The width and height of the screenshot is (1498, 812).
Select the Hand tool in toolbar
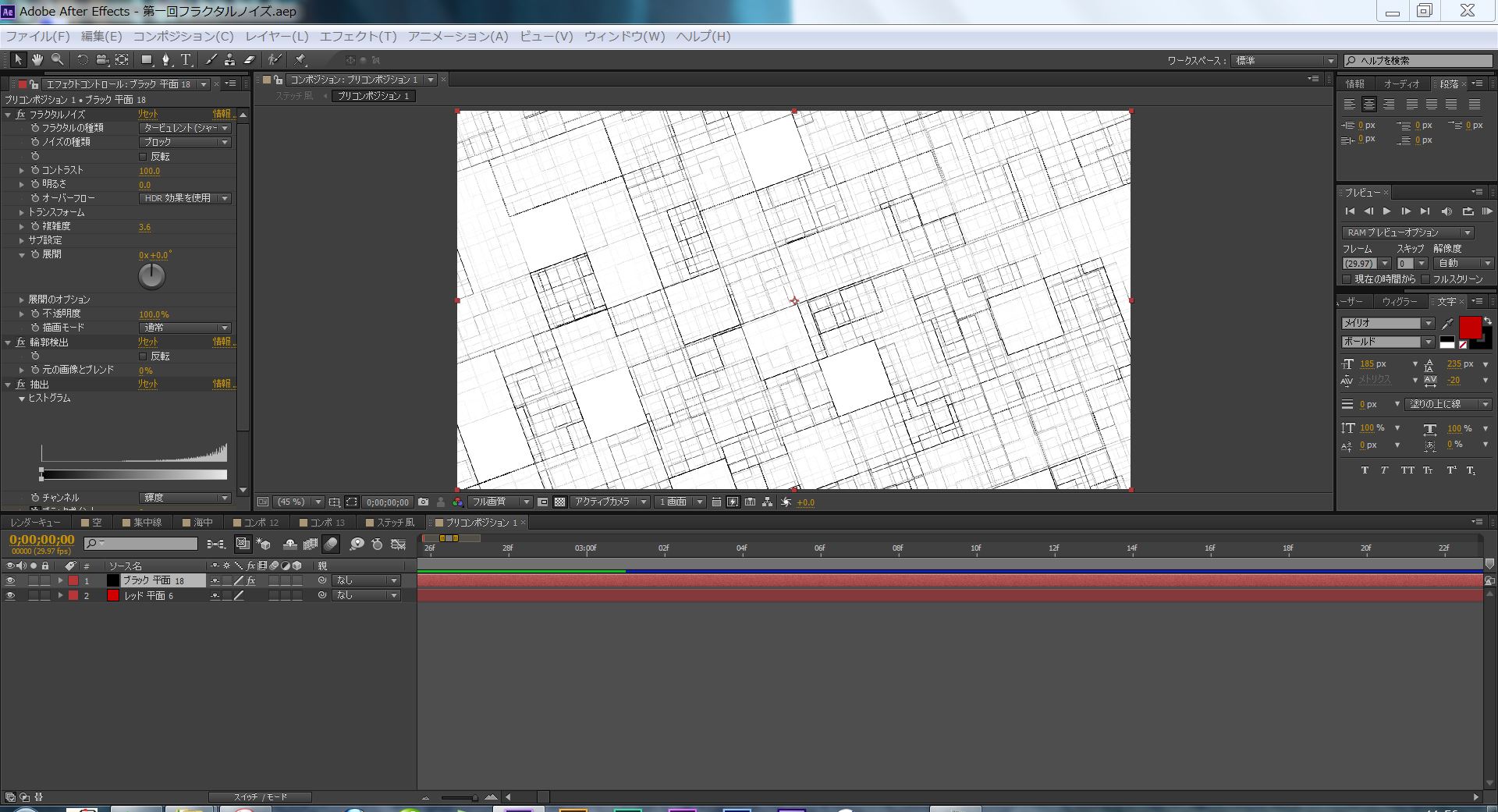point(37,60)
